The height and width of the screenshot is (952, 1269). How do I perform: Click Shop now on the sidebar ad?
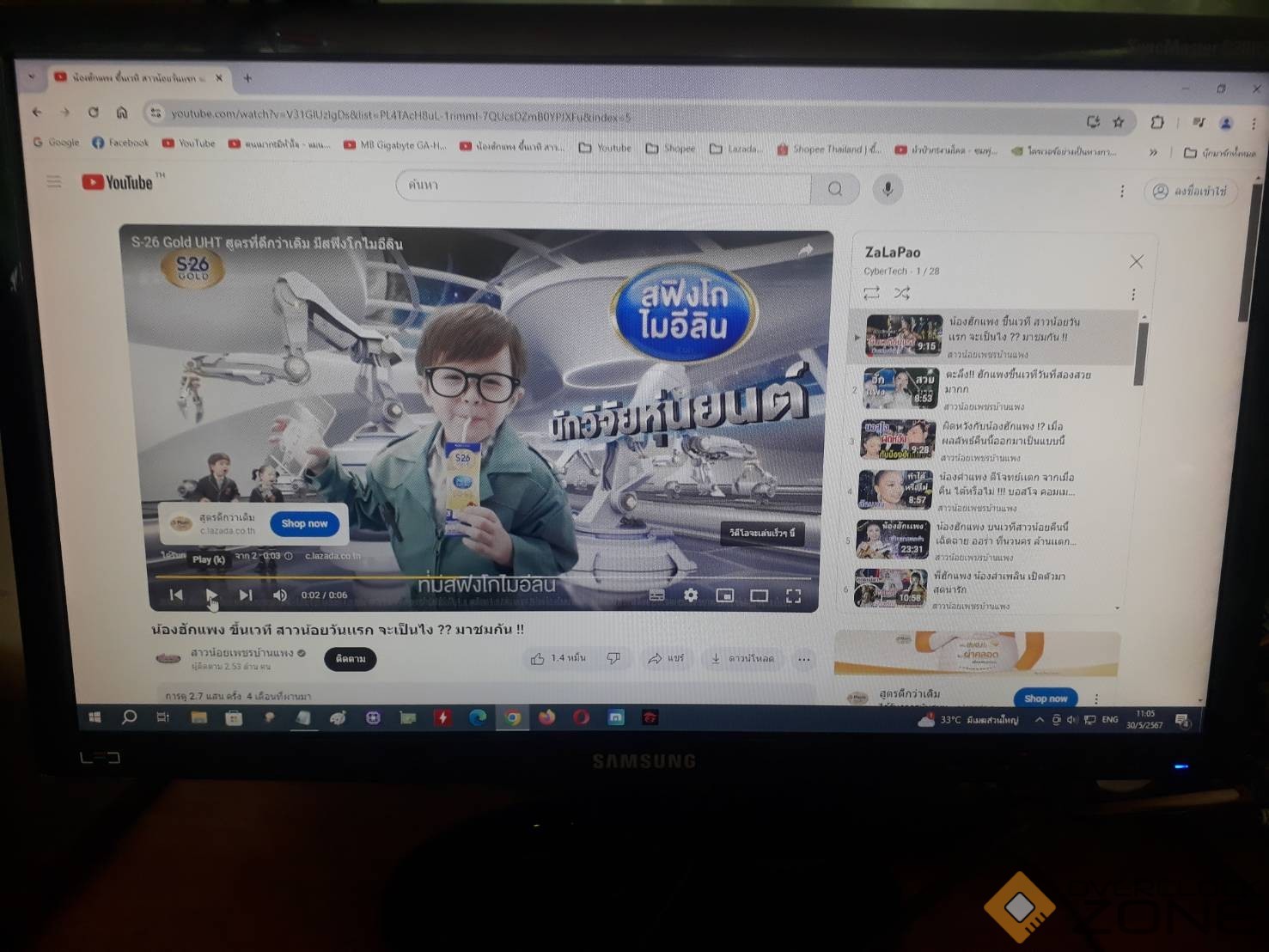tap(1045, 699)
